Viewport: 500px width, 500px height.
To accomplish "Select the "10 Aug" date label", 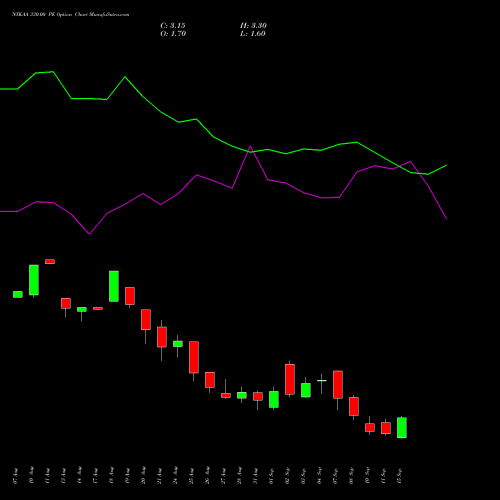I will 31,476.
